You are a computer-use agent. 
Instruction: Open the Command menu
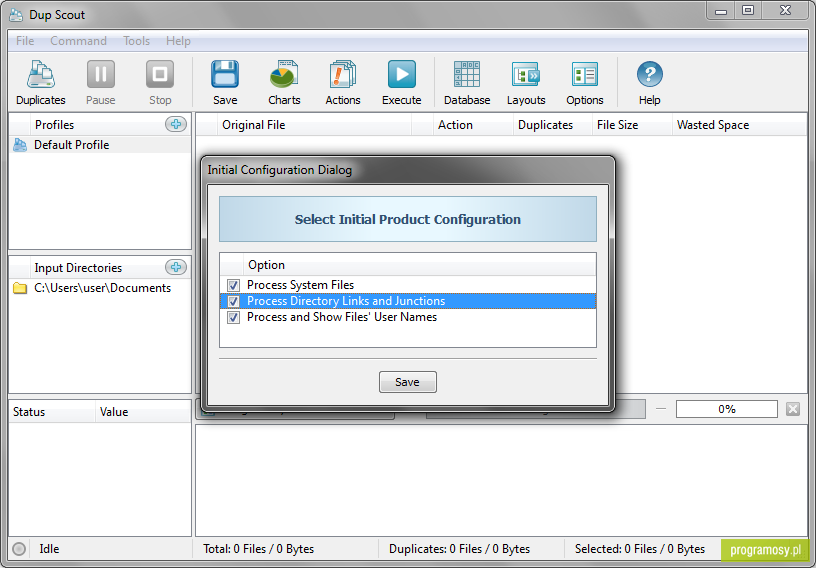point(78,41)
